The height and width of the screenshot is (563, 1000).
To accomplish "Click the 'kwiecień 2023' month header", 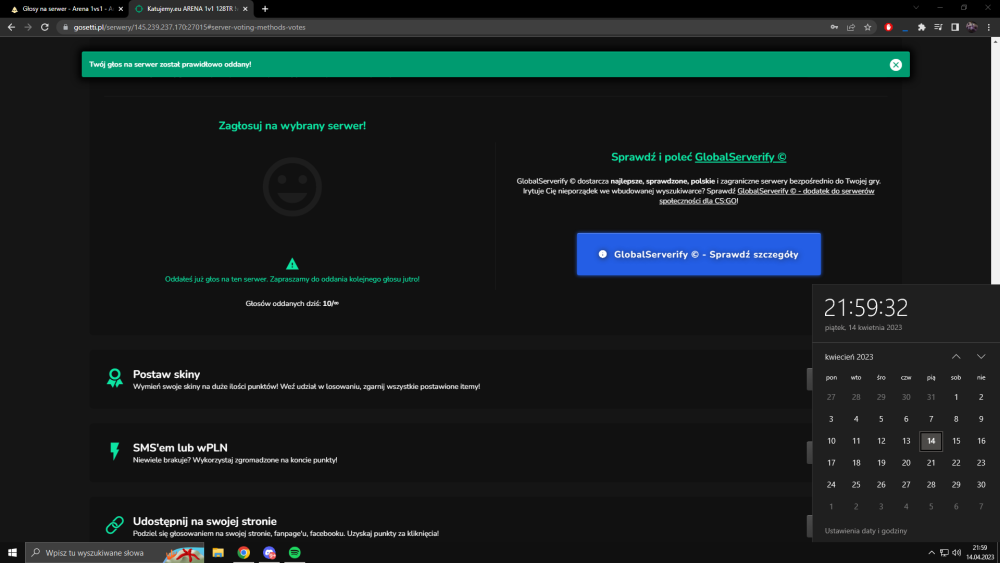I will [849, 357].
